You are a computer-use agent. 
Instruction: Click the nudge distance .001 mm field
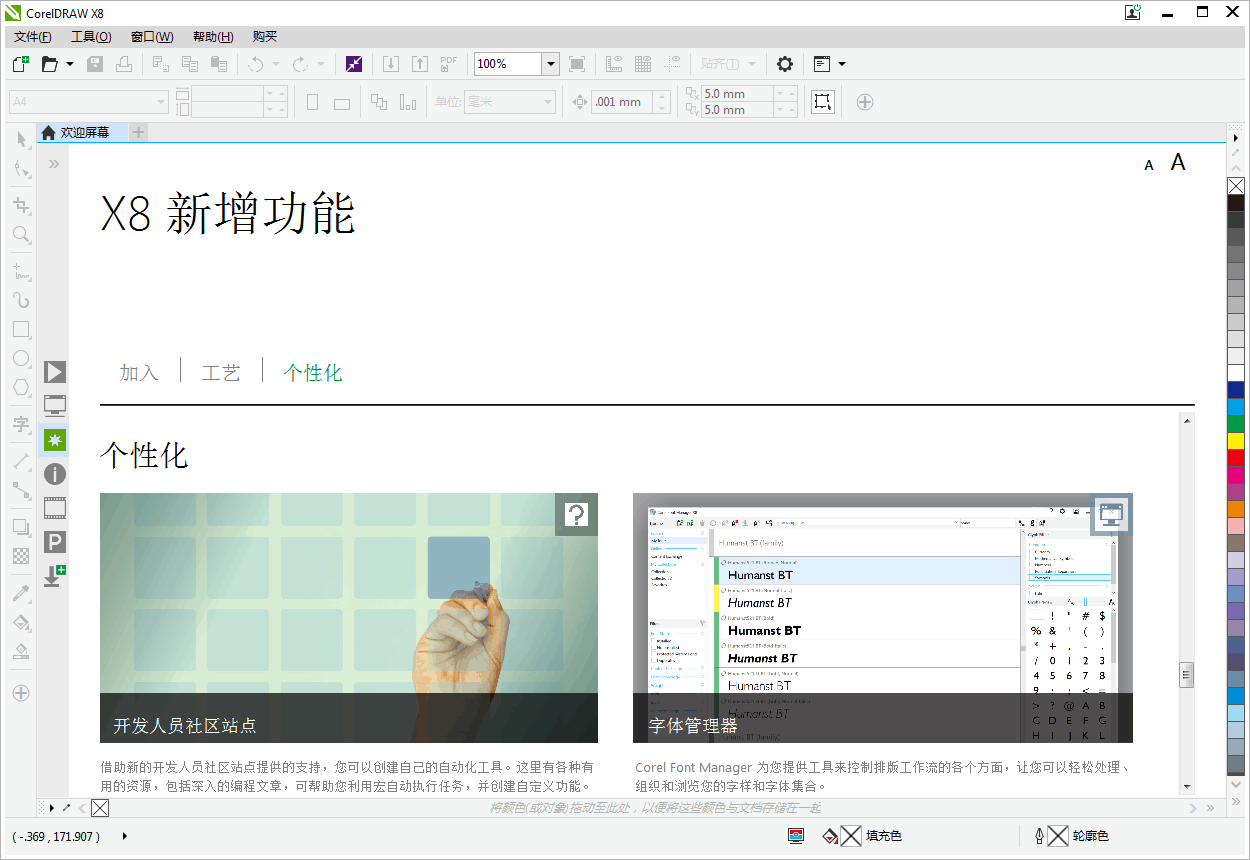(622, 102)
